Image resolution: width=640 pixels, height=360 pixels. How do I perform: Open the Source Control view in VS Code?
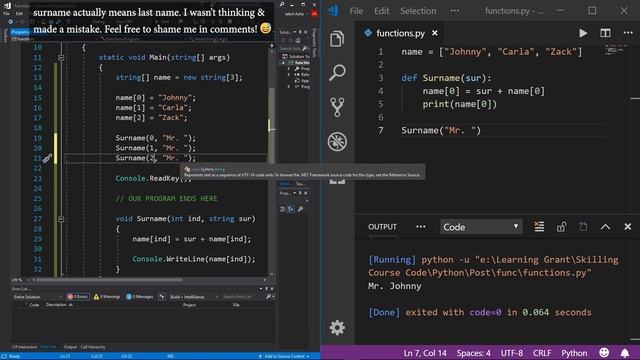(337, 107)
